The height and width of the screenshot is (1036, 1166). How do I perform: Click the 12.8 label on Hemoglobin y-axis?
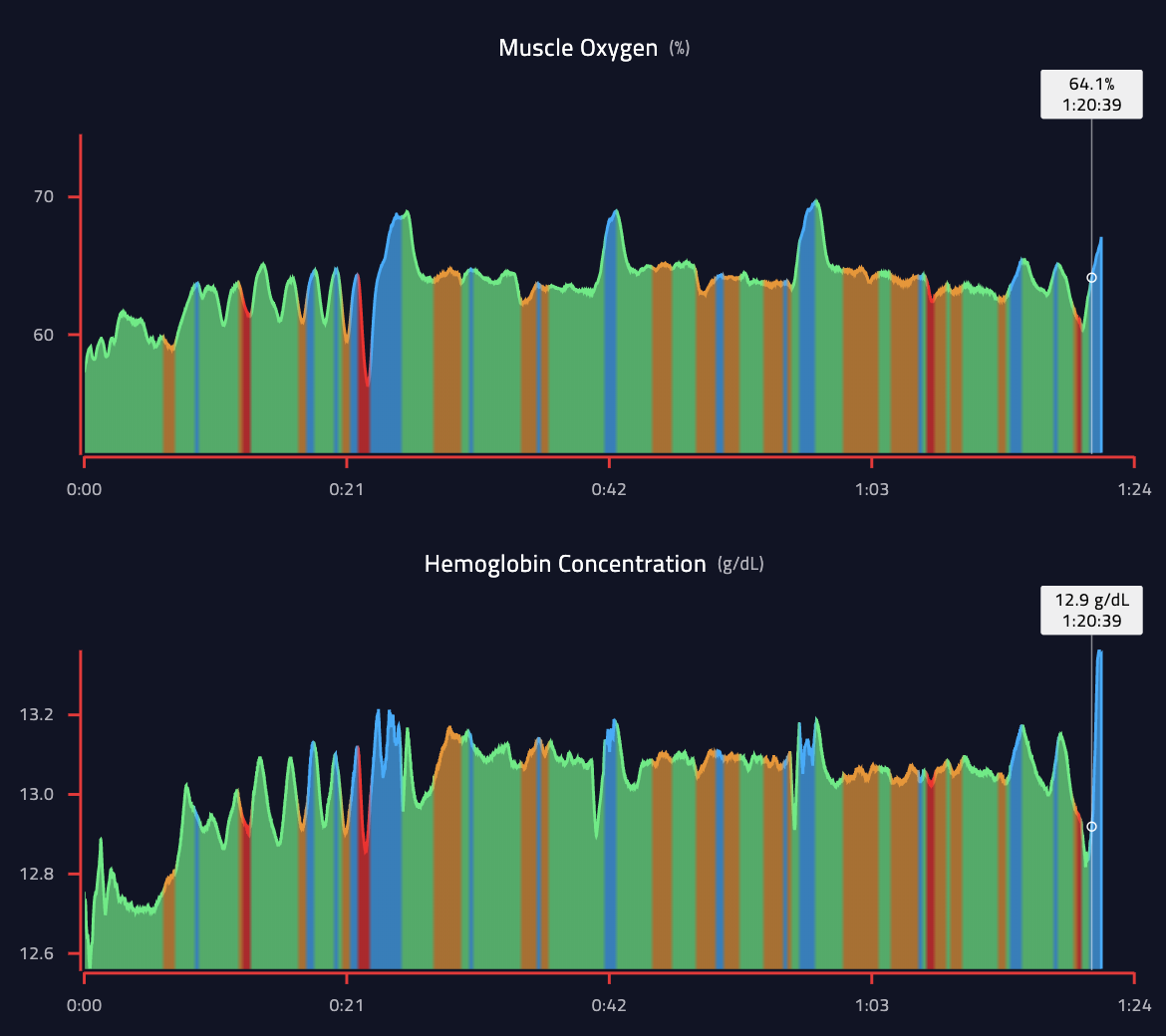click(36, 875)
